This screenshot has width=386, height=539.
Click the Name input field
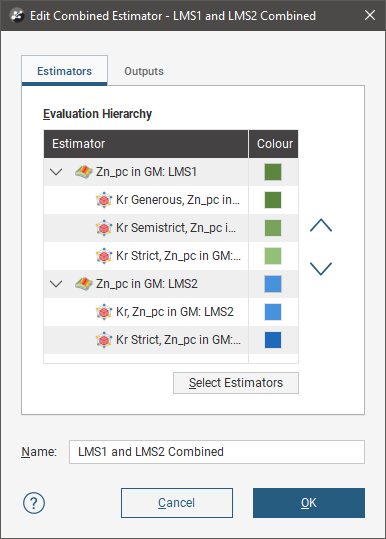click(217, 452)
